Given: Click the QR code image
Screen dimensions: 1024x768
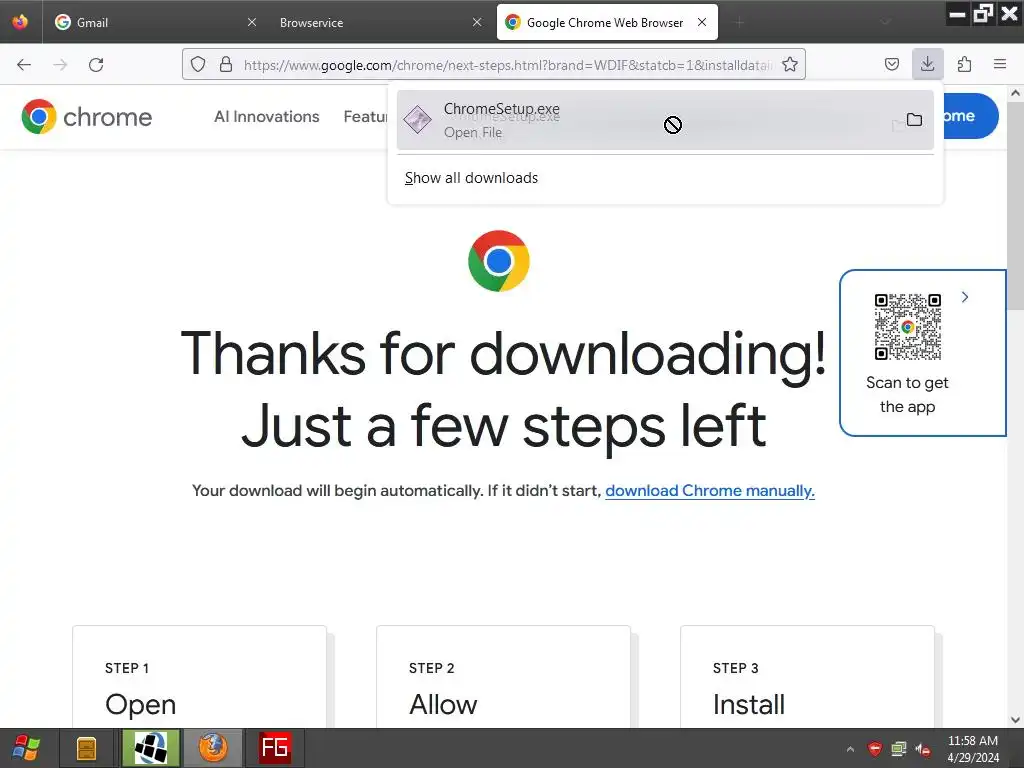Looking at the screenshot, I should pyautogui.click(x=908, y=327).
